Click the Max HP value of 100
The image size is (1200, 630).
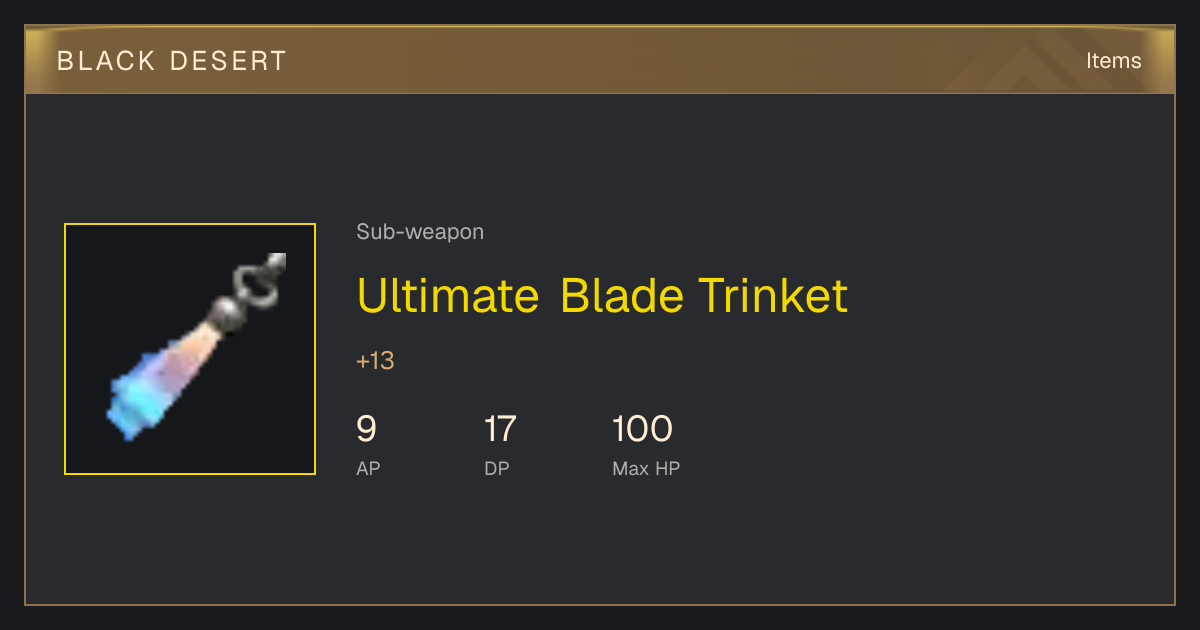(x=642, y=429)
